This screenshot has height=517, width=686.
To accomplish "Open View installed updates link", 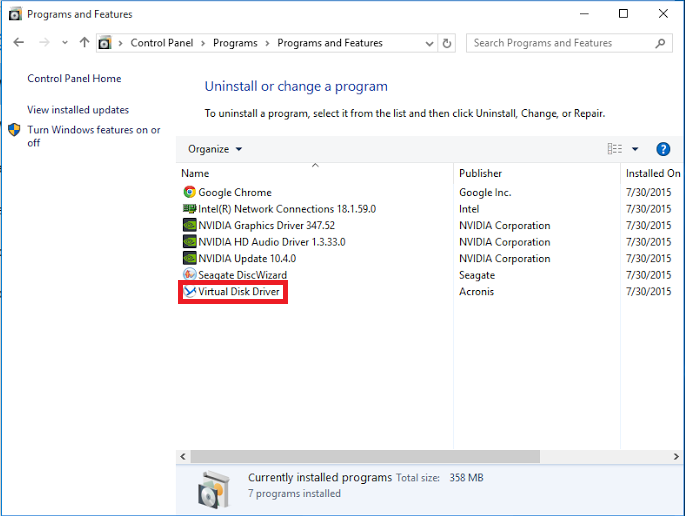I will [x=78, y=109].
